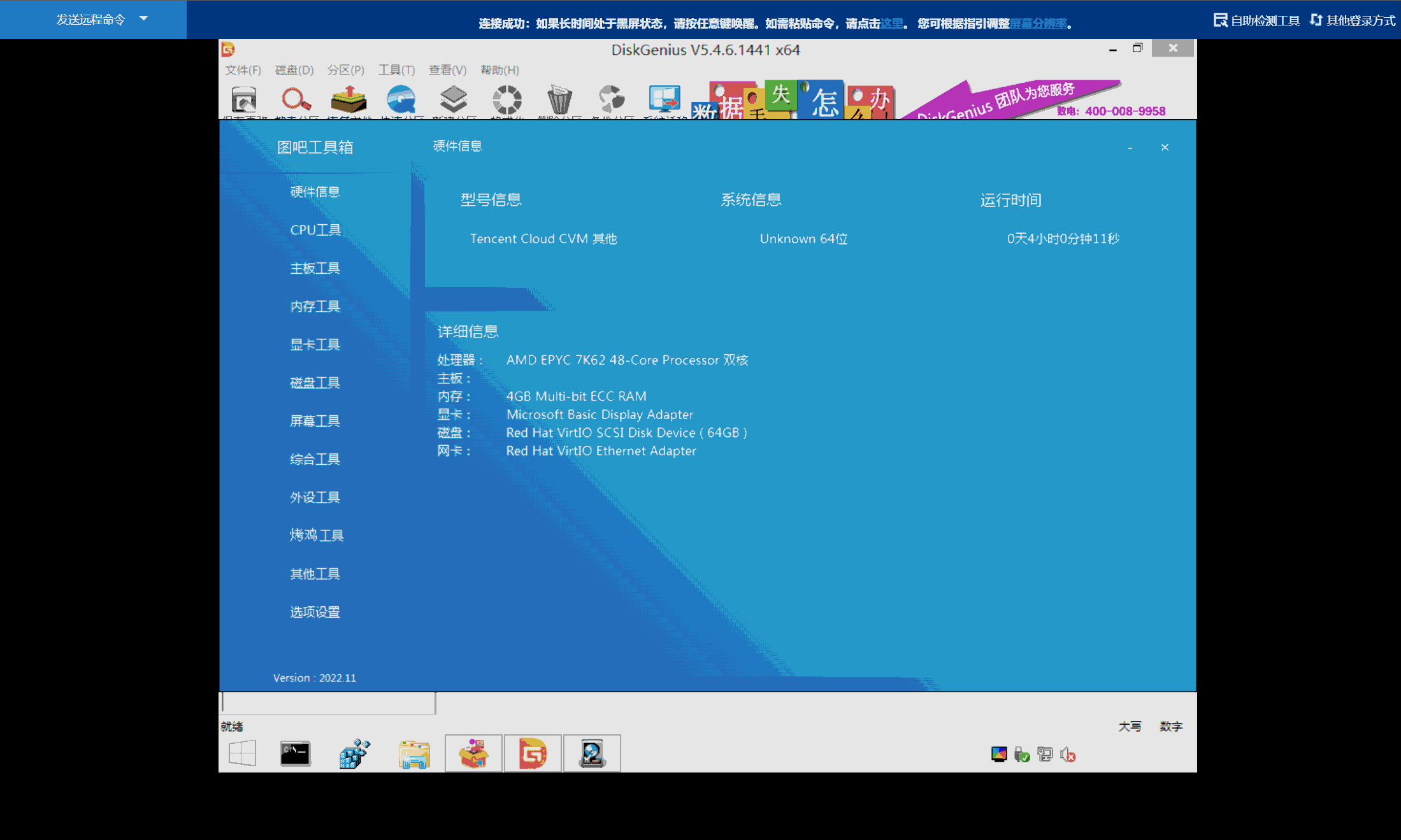
Task: Open Command Prompt from the taskbar
Action: coord(295,754)
